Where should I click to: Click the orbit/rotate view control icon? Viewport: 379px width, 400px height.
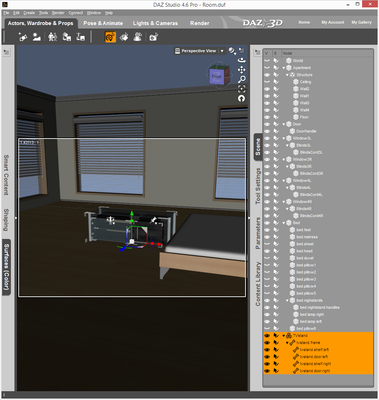tap(242, 60)
